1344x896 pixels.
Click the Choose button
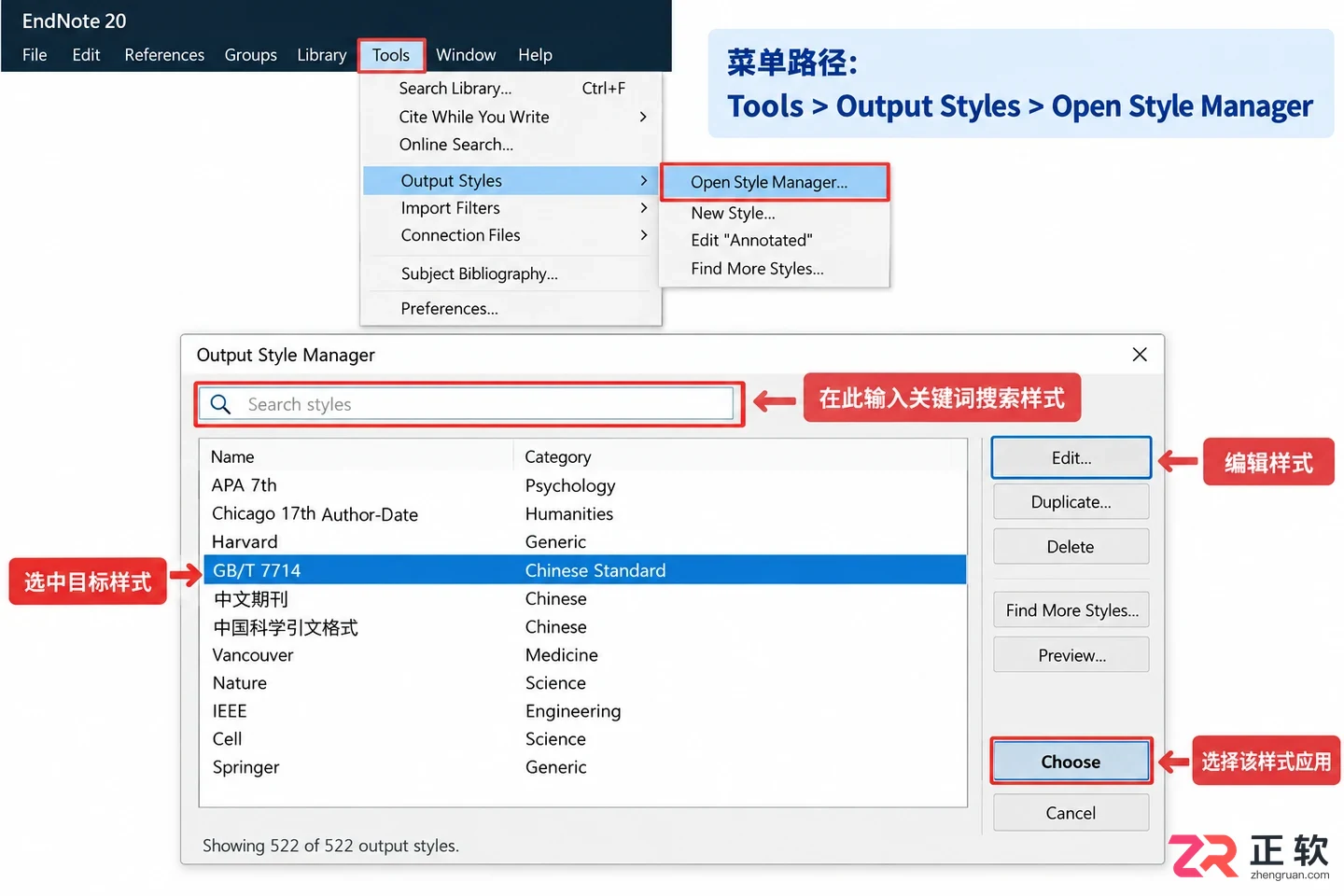click(x=1071, y=762)
